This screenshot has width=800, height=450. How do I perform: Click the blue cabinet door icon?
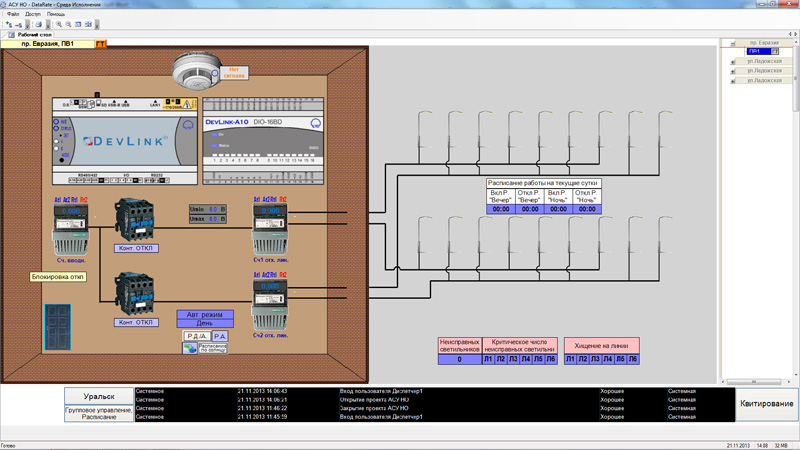tap(58, 327)
